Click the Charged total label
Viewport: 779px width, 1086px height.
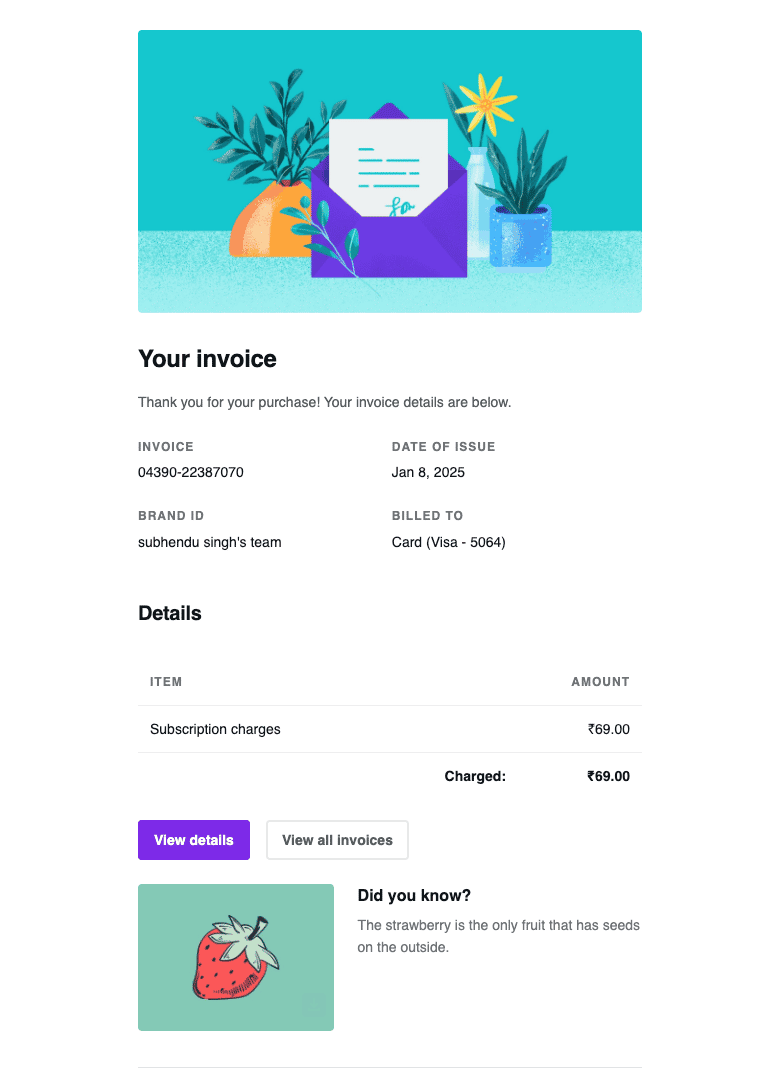click(x=475, y=776)
